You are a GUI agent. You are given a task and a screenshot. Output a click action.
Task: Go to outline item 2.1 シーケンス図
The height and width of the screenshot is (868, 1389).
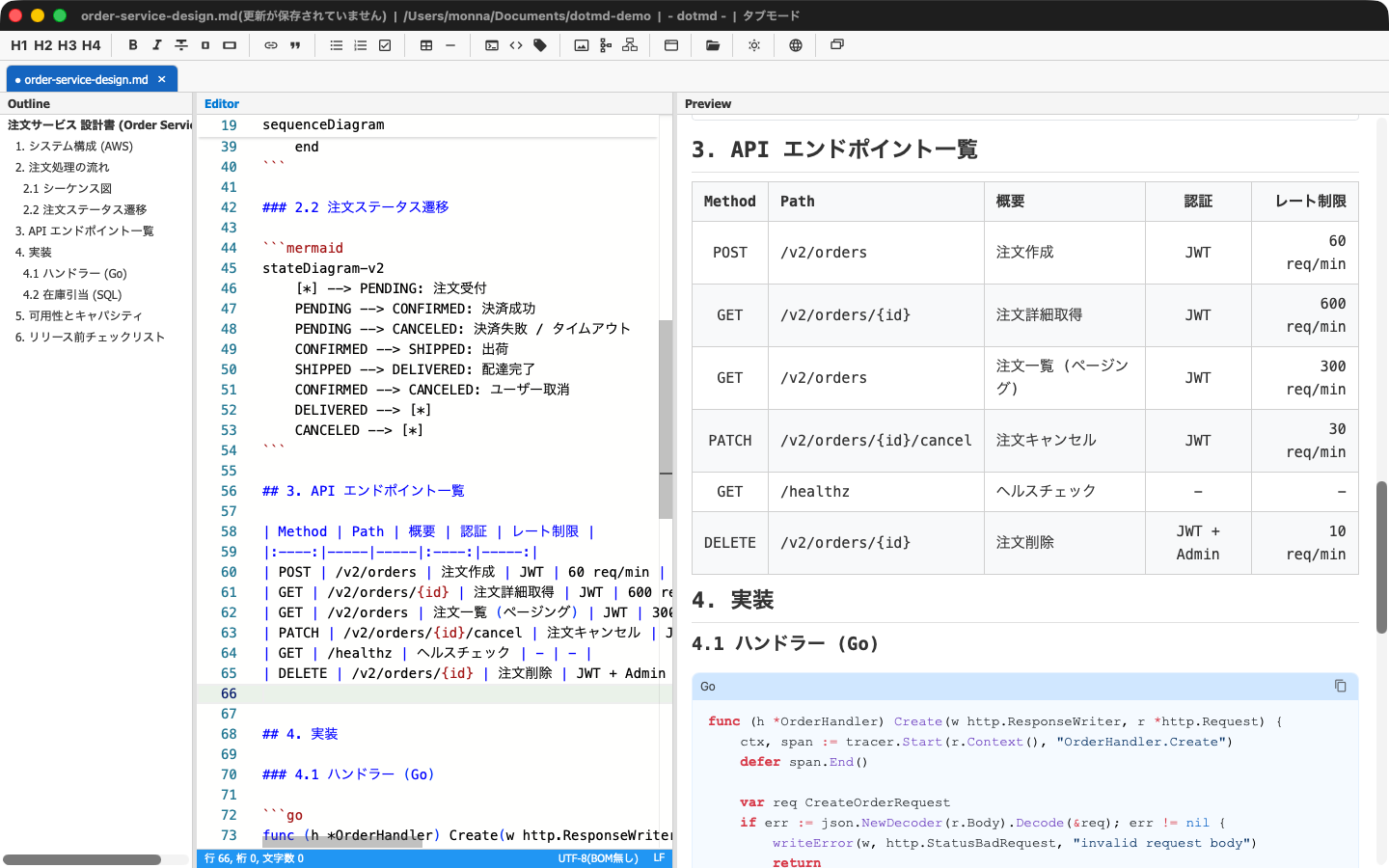[68, 189]
